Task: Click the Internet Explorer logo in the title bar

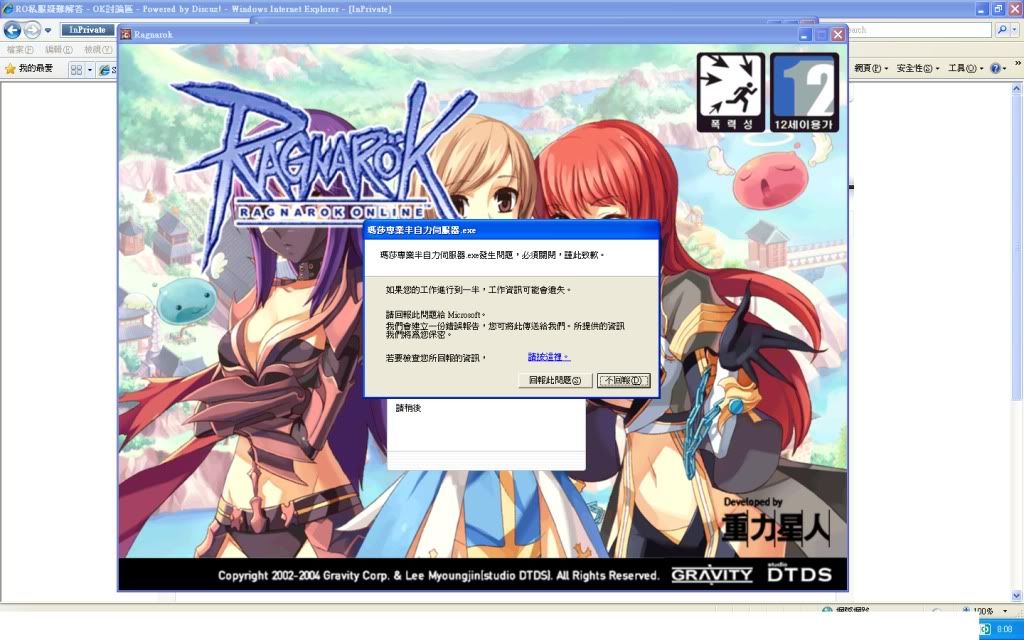Action: [8, 9]
